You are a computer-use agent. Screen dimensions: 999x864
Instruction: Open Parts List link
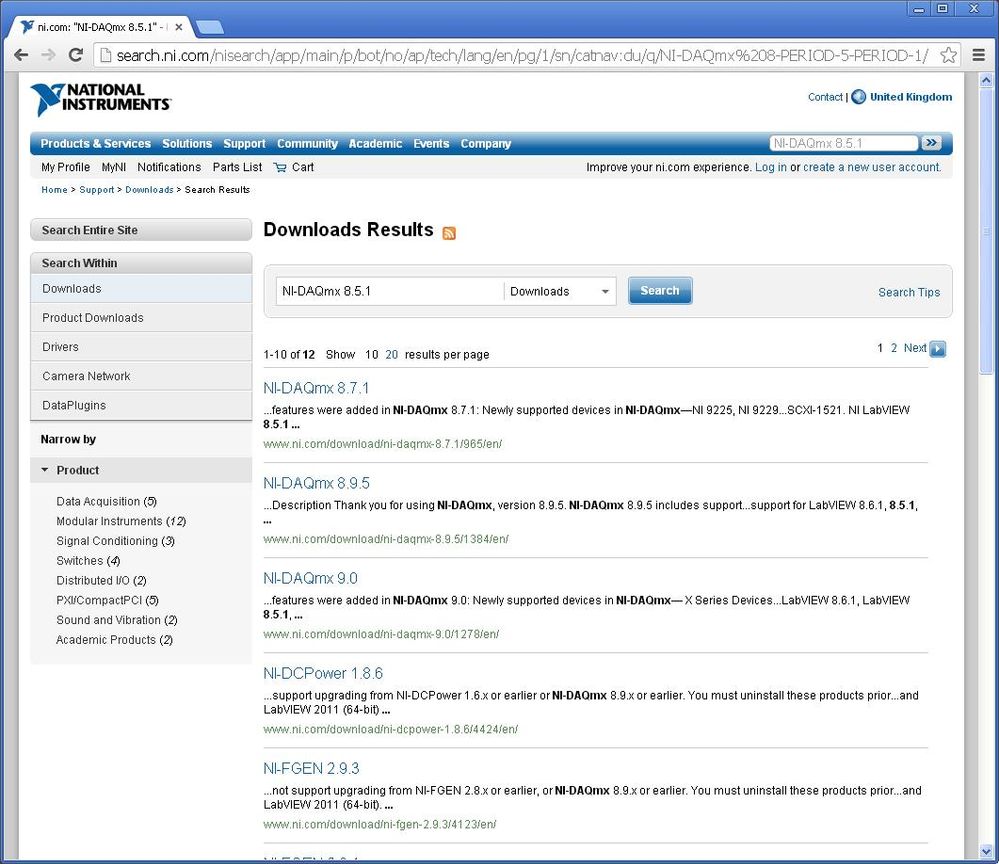tap(237, 167)
